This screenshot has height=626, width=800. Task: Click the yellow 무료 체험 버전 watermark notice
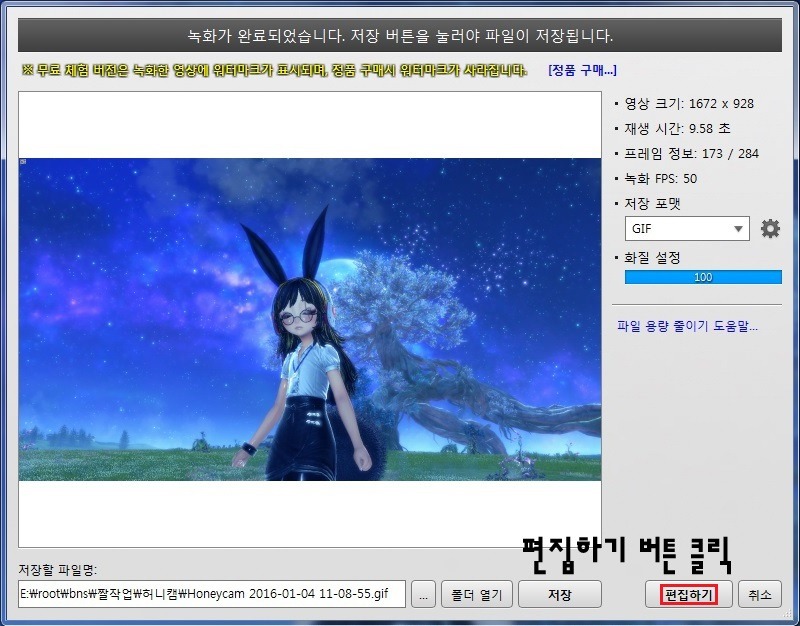coord(274,70)
